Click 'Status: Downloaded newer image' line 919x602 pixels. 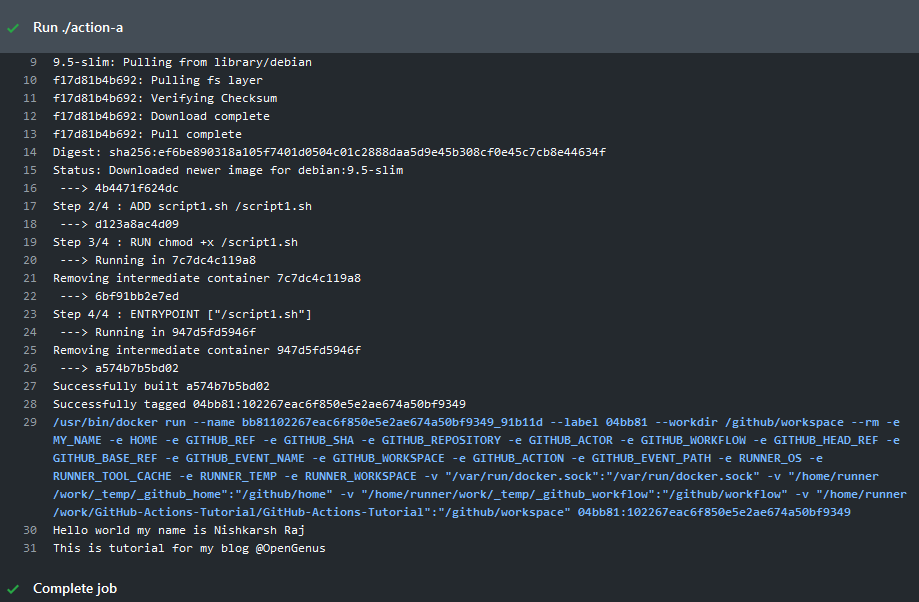tap(228, 171)
